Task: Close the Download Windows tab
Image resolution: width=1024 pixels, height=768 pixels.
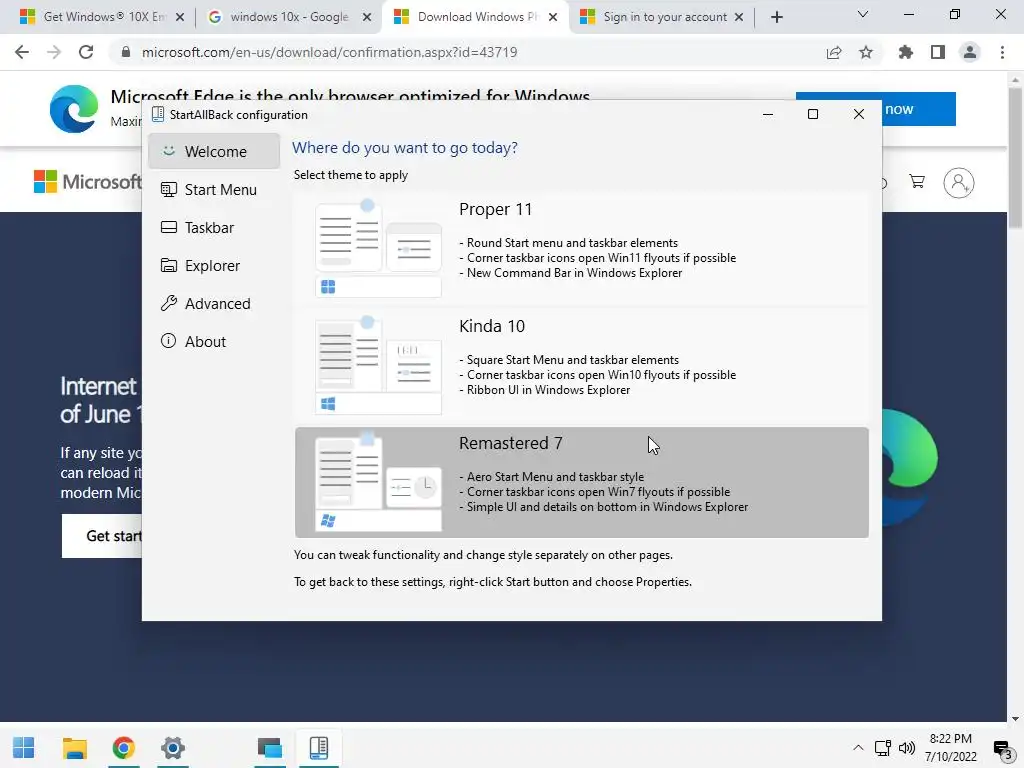Action: tap(553, 18)
